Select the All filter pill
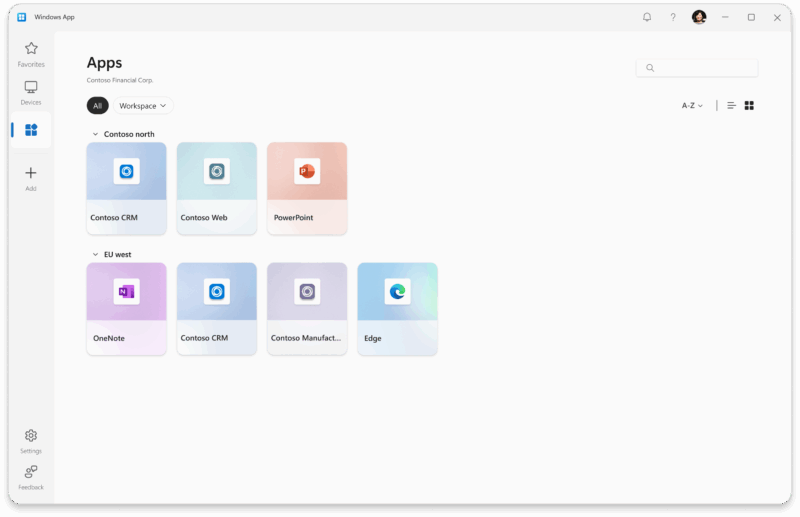Screen dimensions: 800x517 point(97,105)
